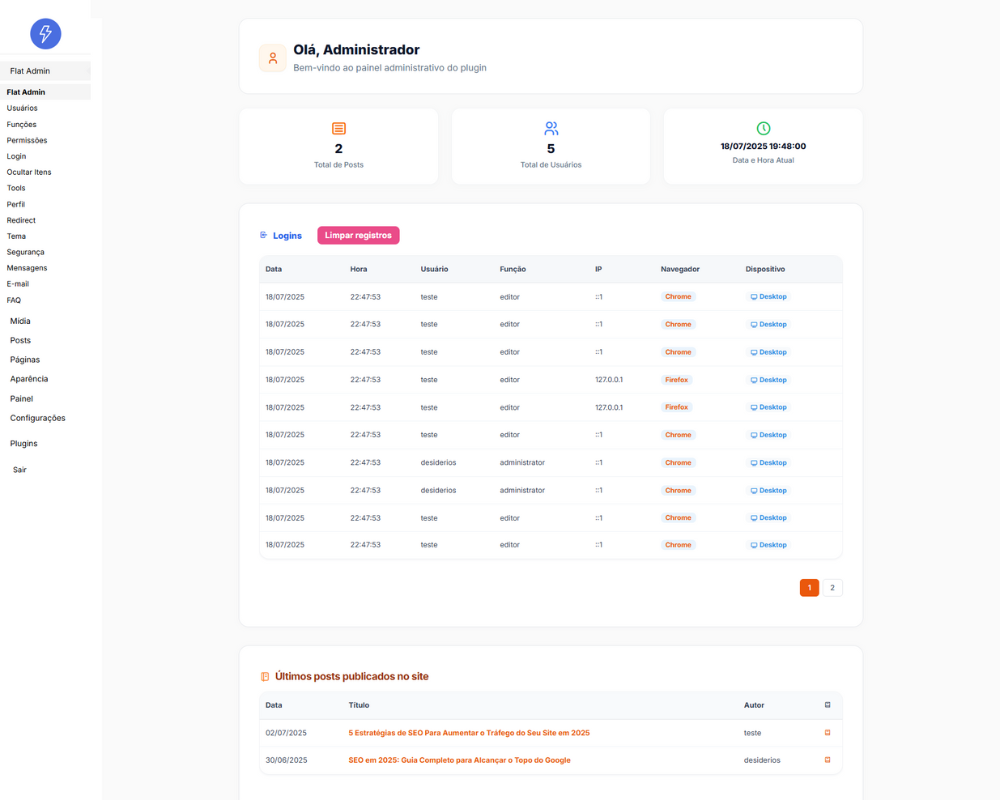This screenshot has width=1000, height=800.
Task: Click the orange icon in the second post row
Action: tap(827, 760)
